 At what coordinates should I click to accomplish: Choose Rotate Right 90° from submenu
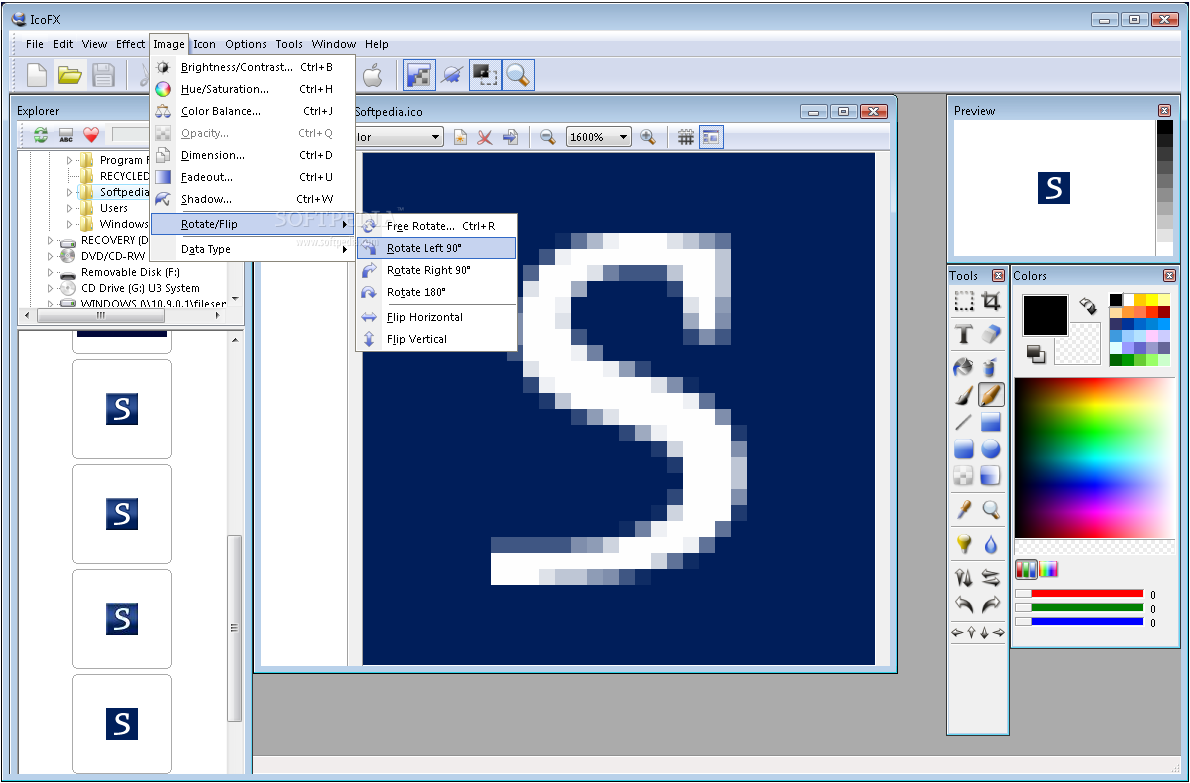pyautogui.click(x=436, y=270)
